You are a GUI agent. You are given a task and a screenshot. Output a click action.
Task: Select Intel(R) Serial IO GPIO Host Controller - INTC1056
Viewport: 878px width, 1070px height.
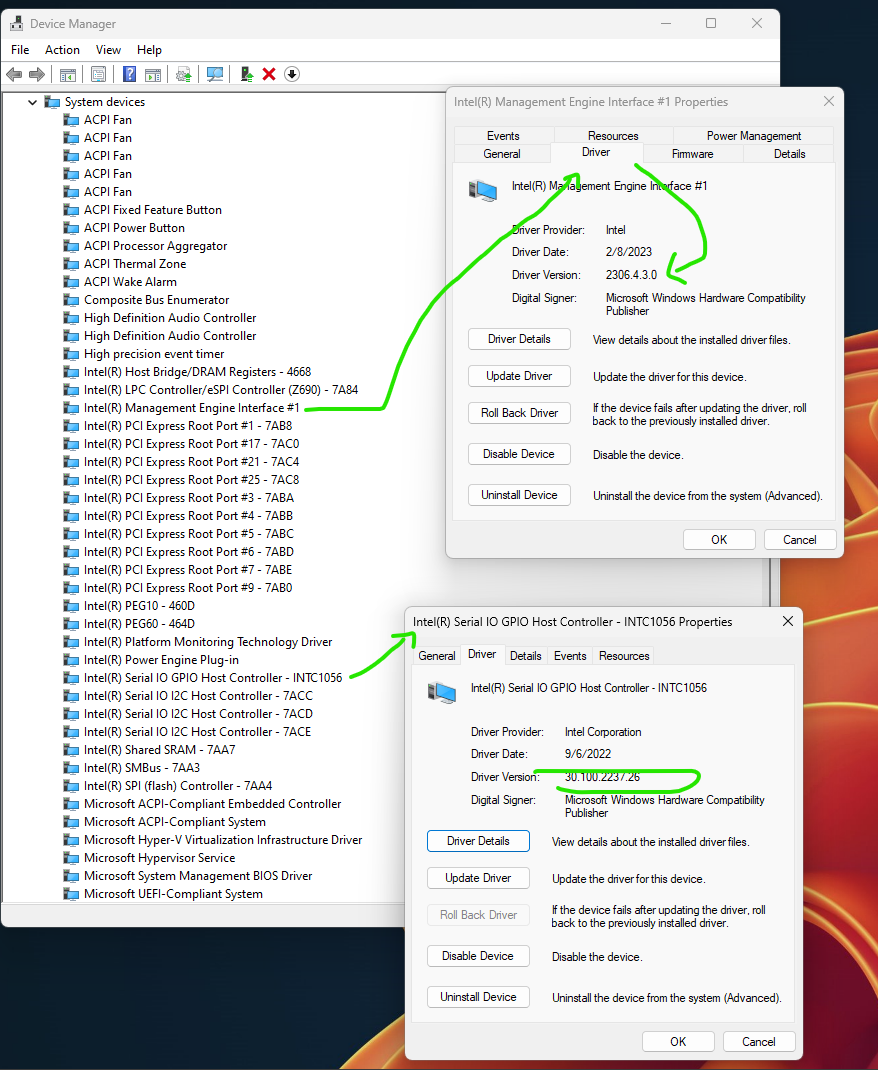pyautogui.click(x=213, y=678)
